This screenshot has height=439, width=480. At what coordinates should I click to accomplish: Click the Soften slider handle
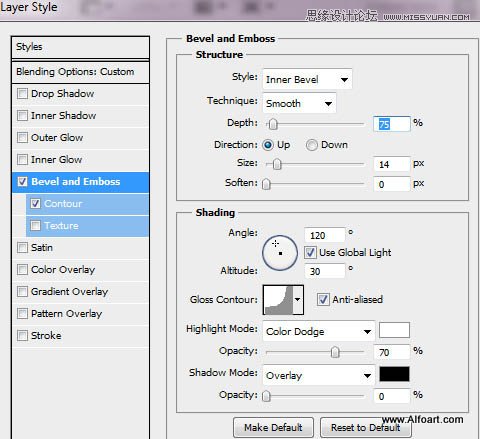click(266, 184)
